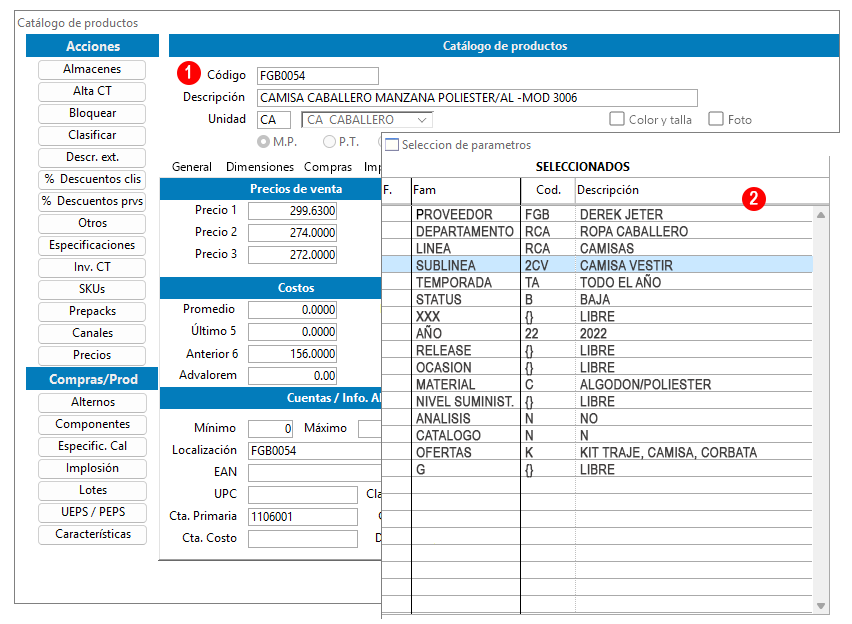Click the UPC field
The image size is (852, 624).
tap(303, 495)
